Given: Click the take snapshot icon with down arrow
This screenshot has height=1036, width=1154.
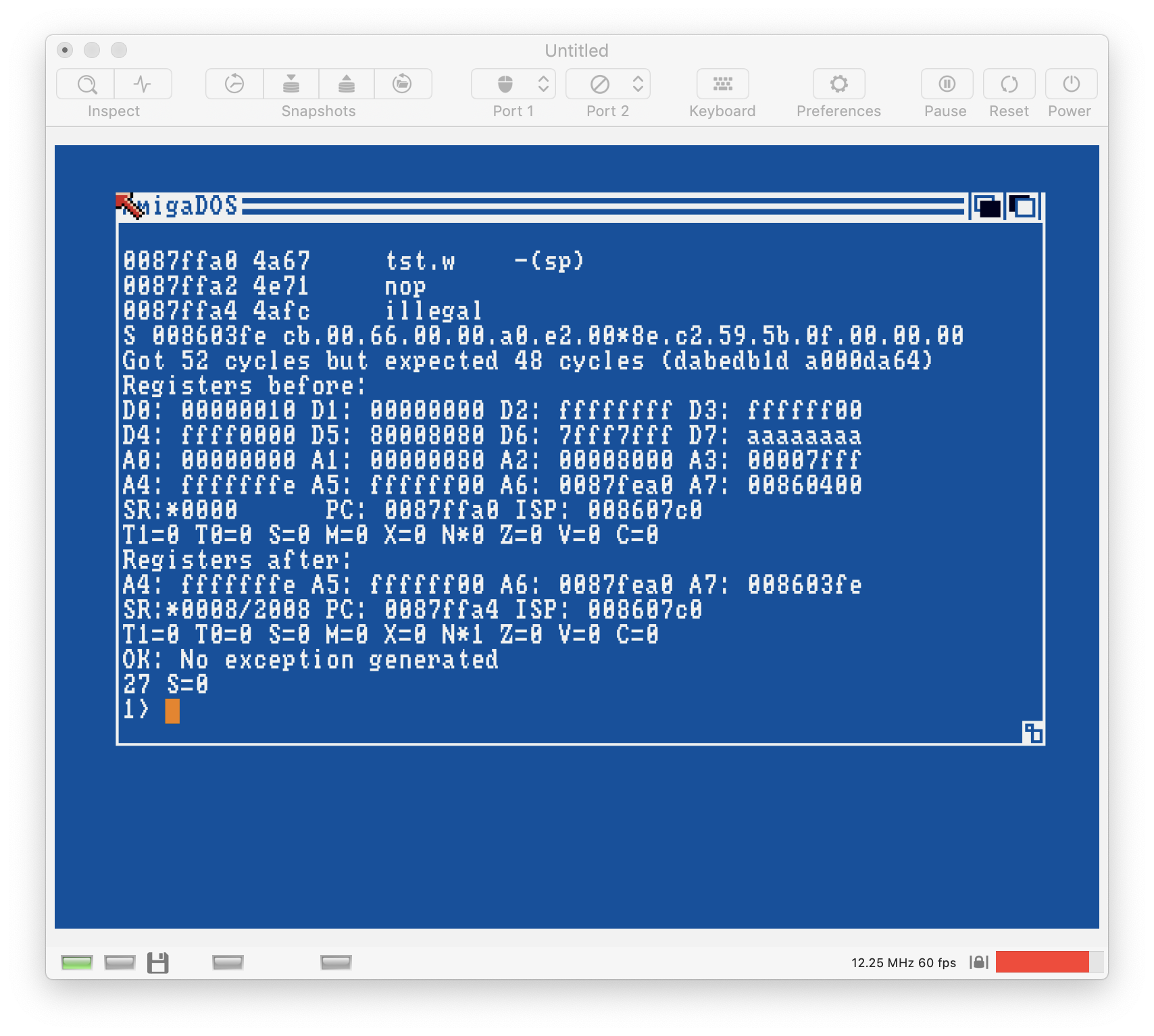Looking at the screenshot, I should 291,84.
